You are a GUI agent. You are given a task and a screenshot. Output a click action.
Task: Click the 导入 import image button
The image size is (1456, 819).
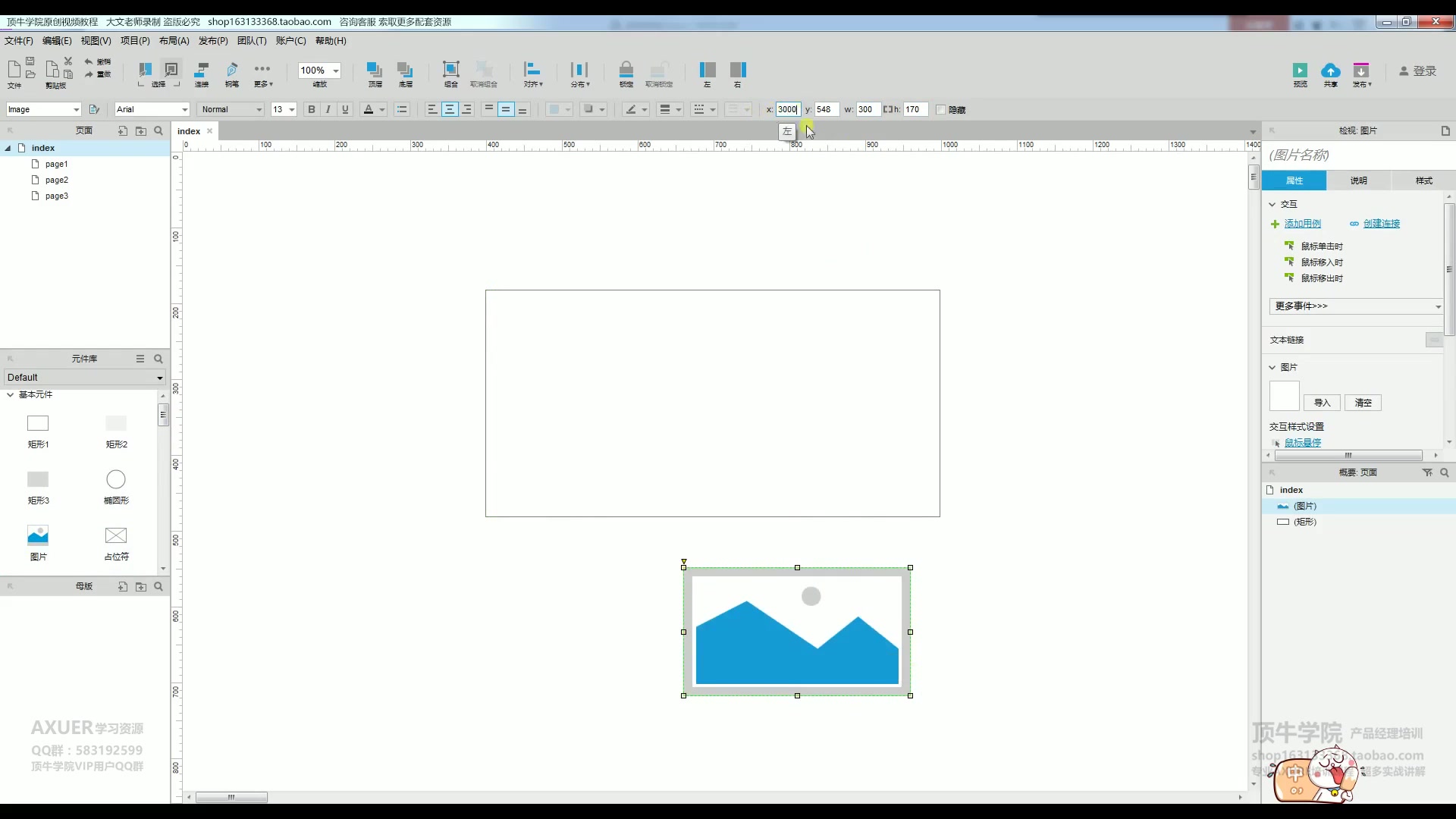(x=1322, y=403)
